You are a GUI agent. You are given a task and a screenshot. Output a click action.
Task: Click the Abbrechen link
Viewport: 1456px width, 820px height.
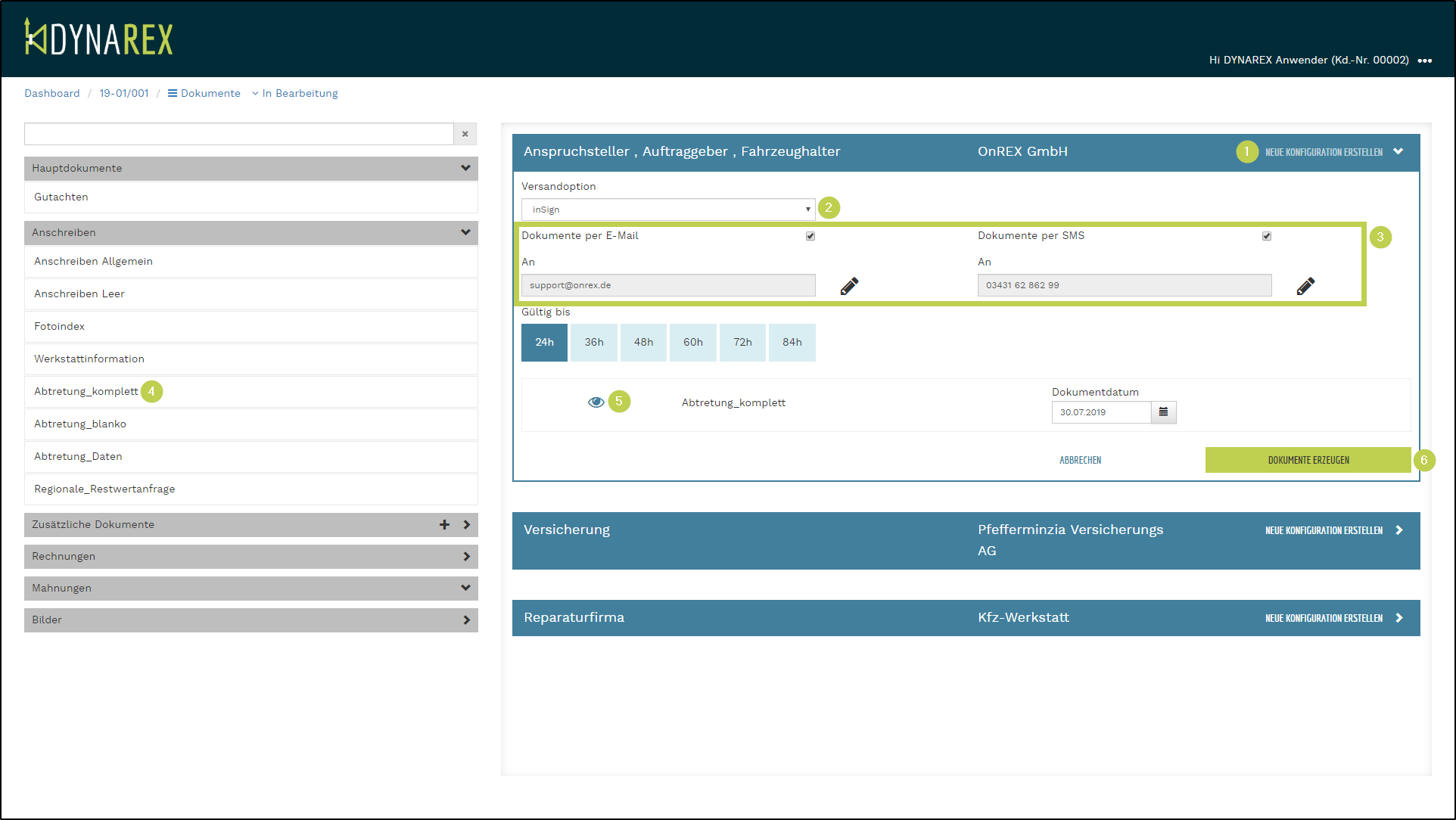[1080, 460]
